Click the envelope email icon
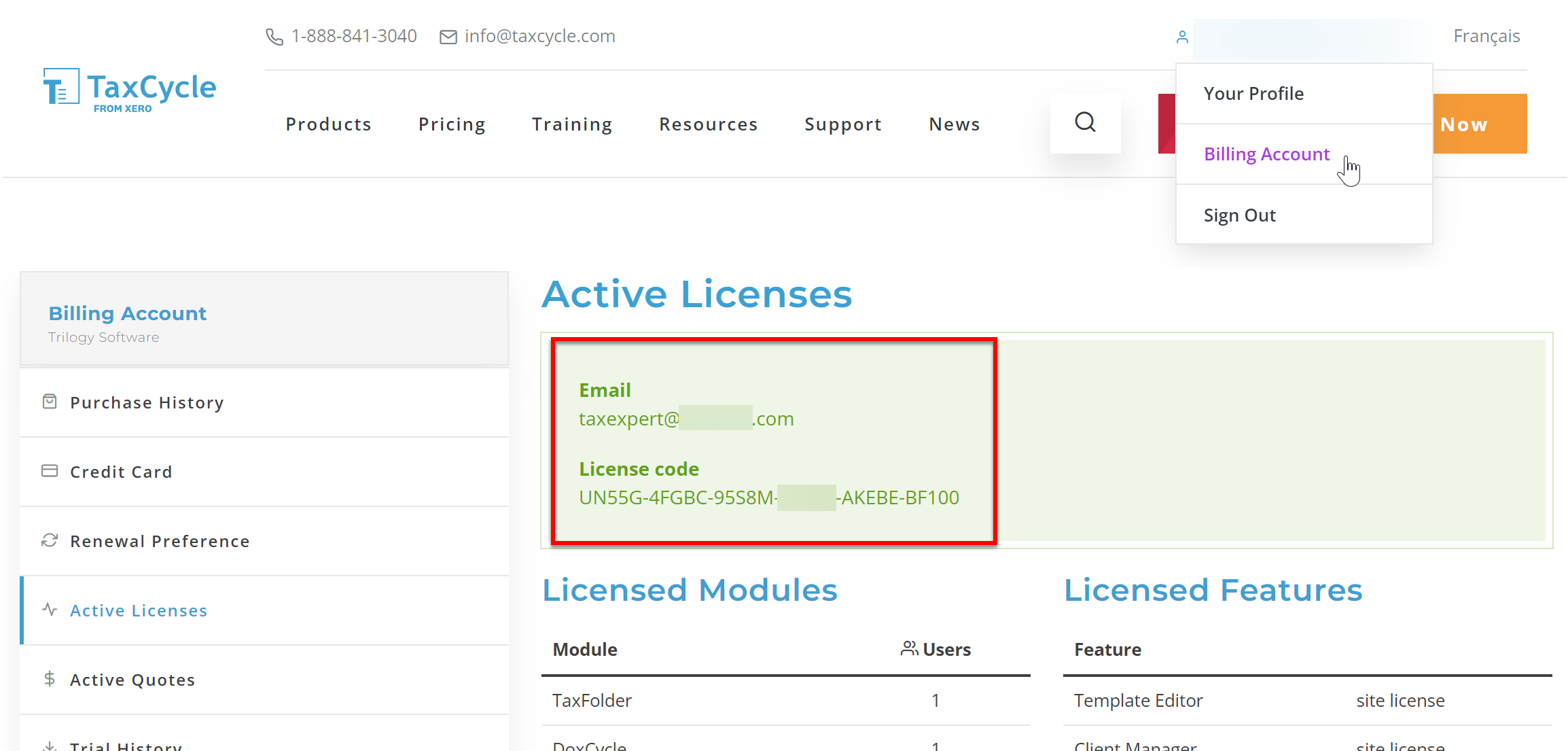Image resolution: width=1568 pixels, height=751 pixels. 448,37
